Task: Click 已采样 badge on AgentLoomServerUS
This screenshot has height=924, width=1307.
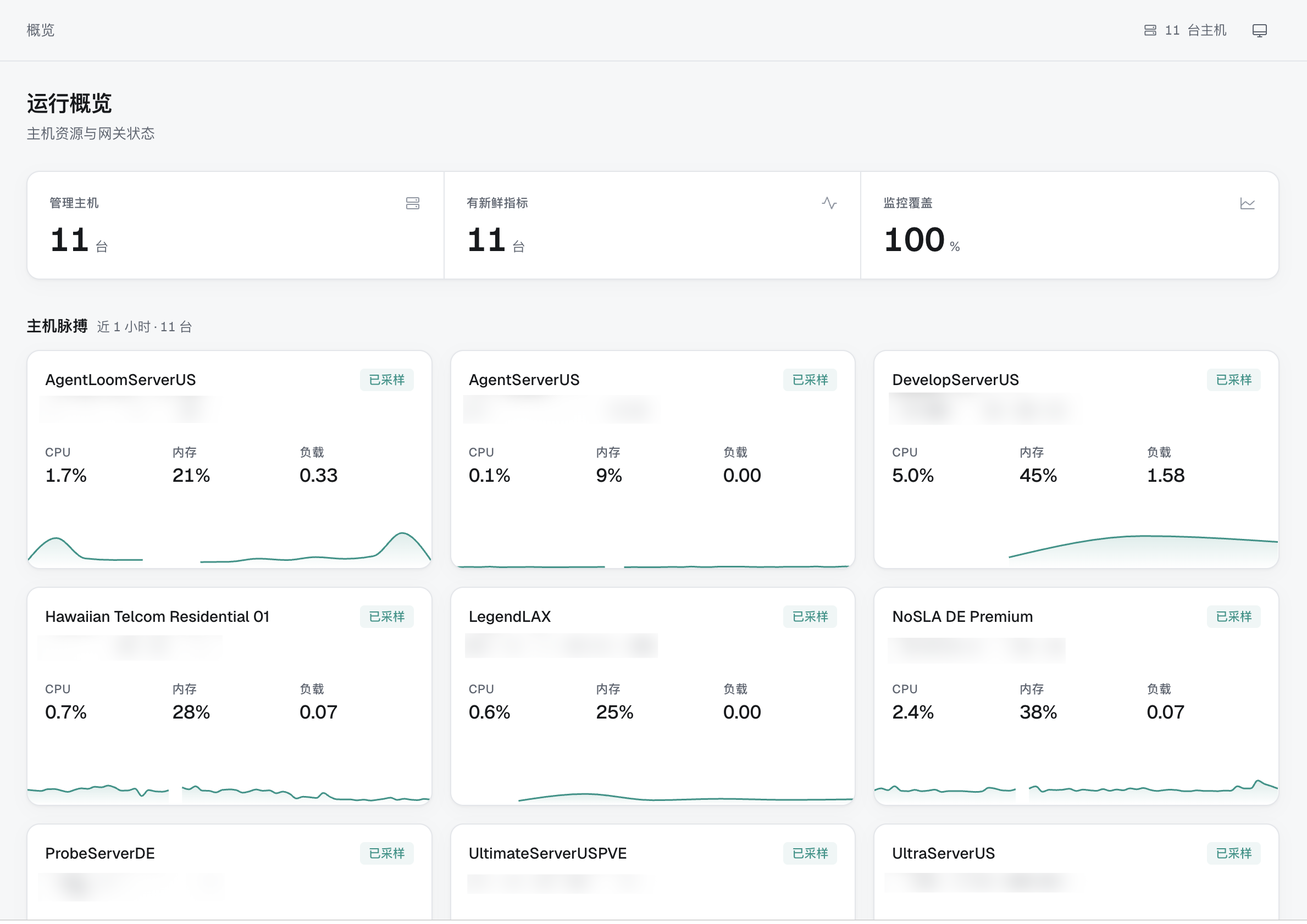Action: [386, 380]
